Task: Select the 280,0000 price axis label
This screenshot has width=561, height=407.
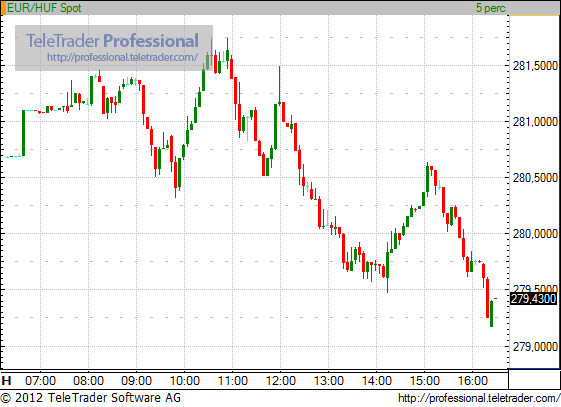Action: point(535,234)
